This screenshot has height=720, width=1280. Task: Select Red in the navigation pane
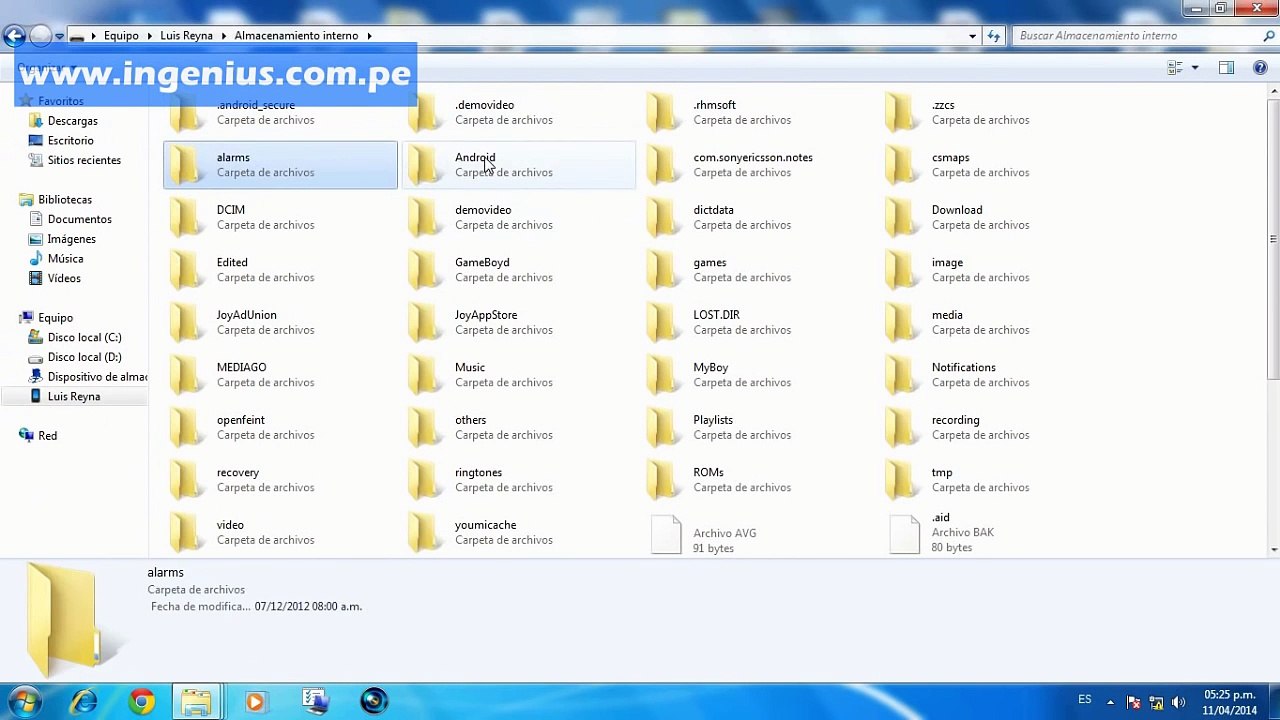(47, 436)
